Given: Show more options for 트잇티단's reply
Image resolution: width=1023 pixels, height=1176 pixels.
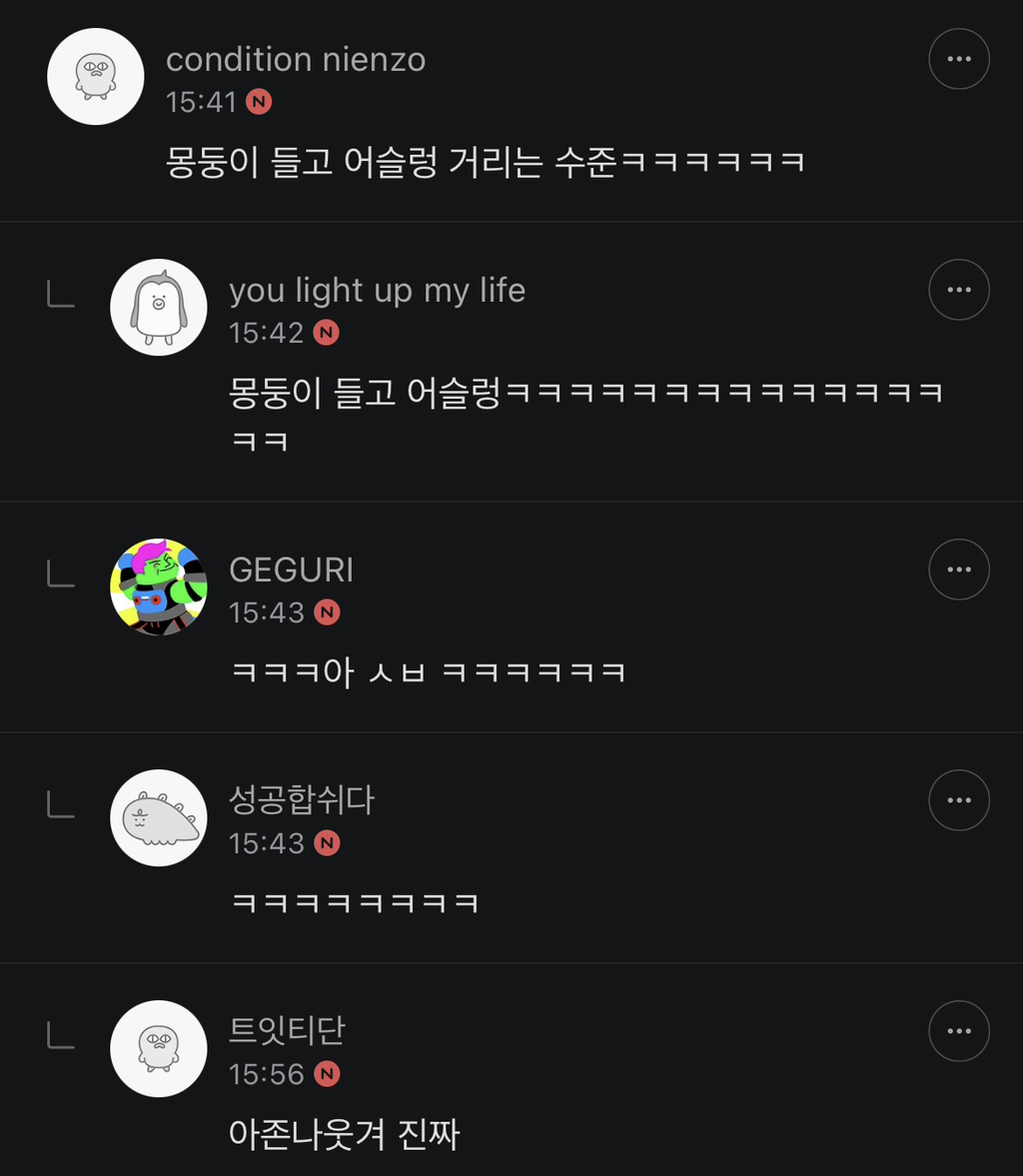Looking at the screenshot, I should (958, 1031).
